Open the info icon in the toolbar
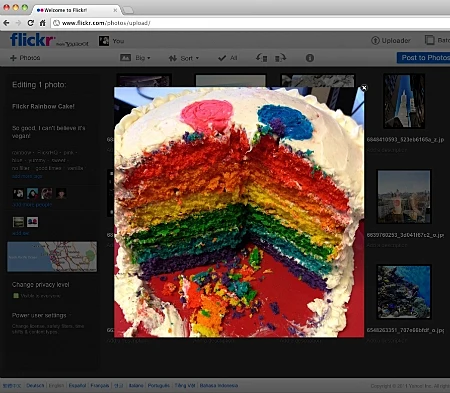Image resolution: width=450 pixels, height=393 pixels. click(x=310, y=58)
